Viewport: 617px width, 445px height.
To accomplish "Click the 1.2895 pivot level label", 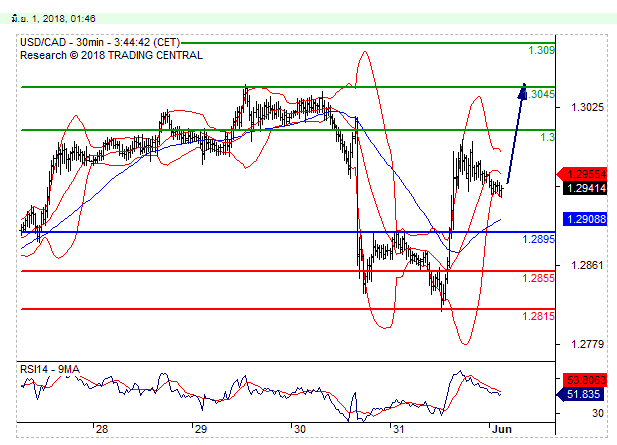I will coord(538,239).
